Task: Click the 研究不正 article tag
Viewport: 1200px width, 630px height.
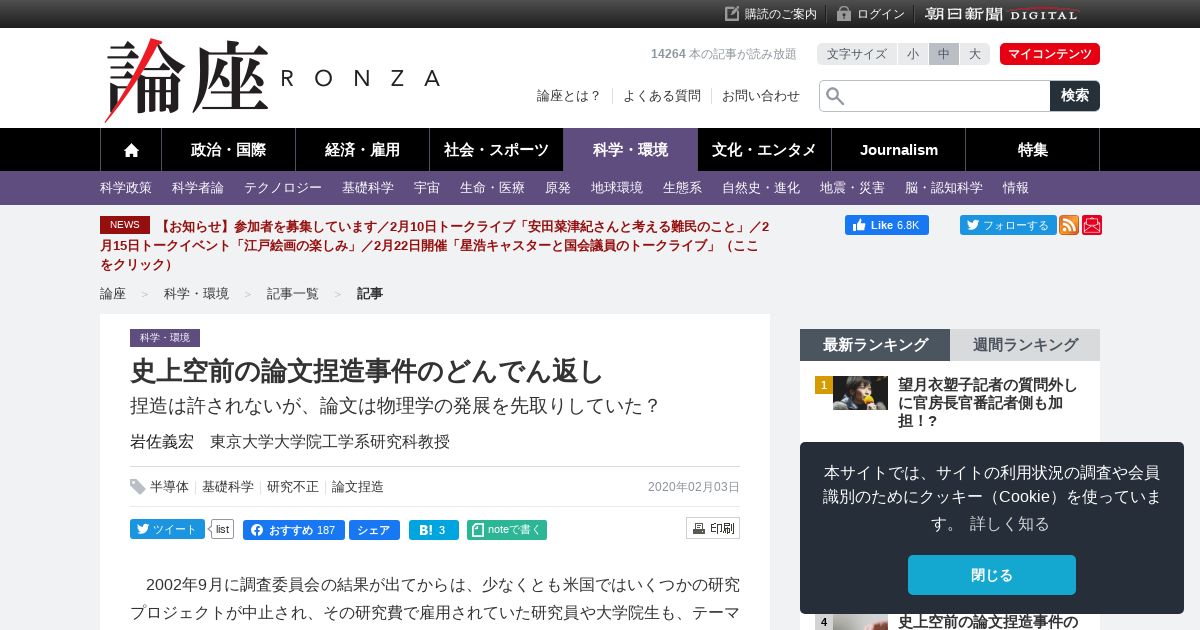Action: coord(293,487)
